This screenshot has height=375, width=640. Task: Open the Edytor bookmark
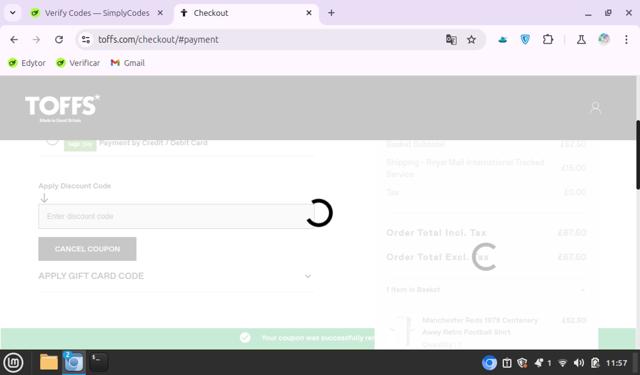[x=27, y=63]
